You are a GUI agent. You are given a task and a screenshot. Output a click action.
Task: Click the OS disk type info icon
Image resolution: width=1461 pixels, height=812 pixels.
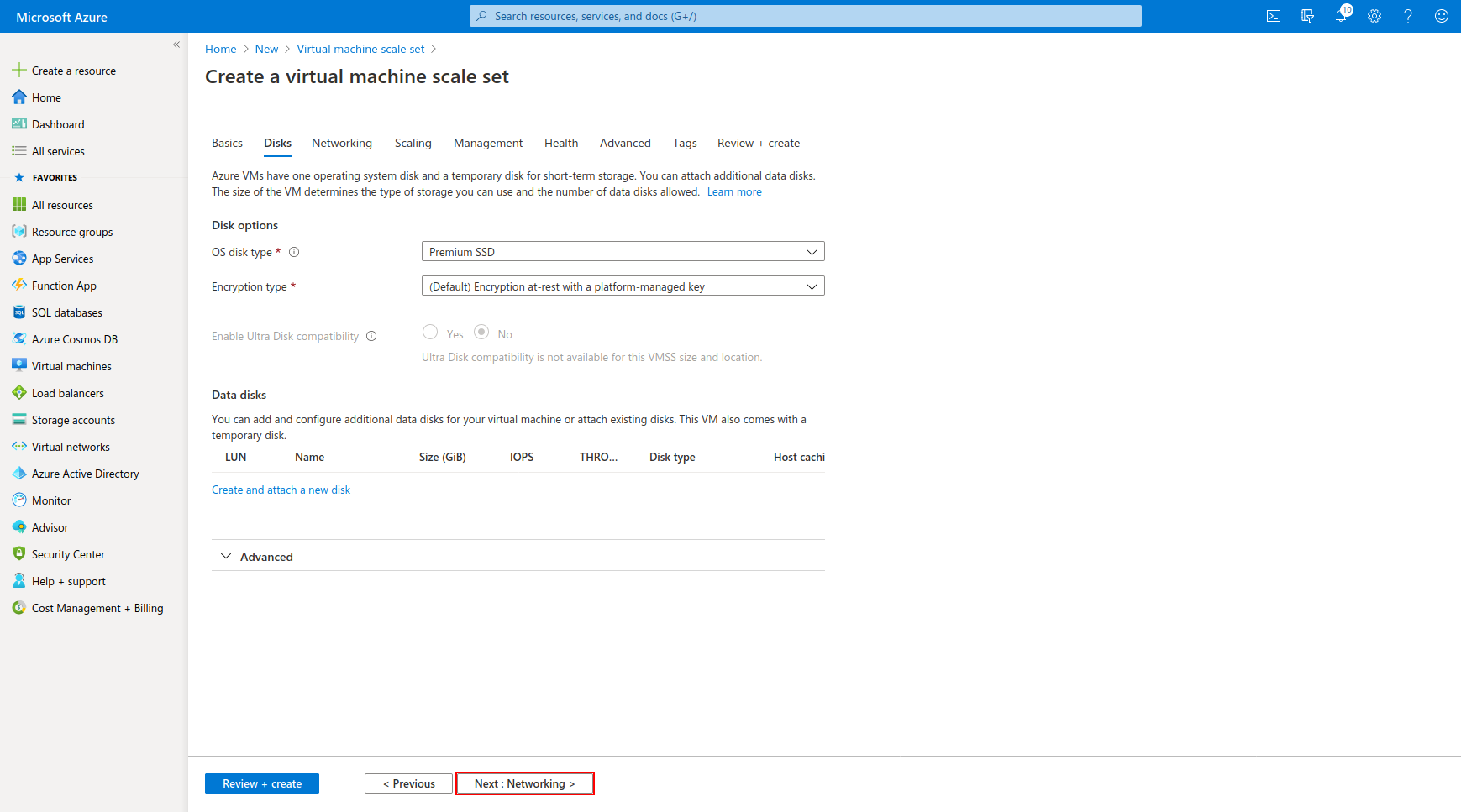tap(294, 252)
